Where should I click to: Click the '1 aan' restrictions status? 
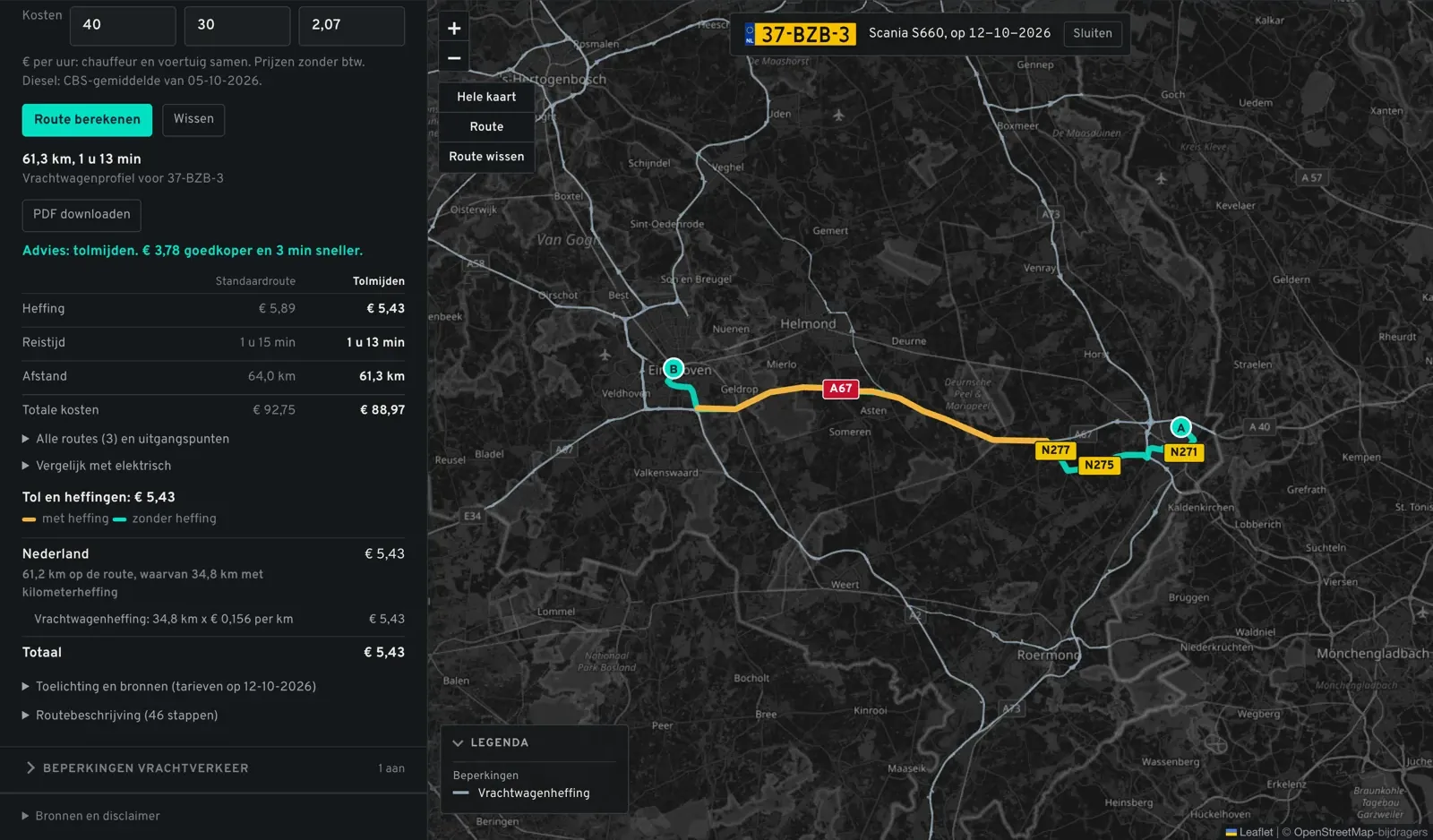[391, 768]
